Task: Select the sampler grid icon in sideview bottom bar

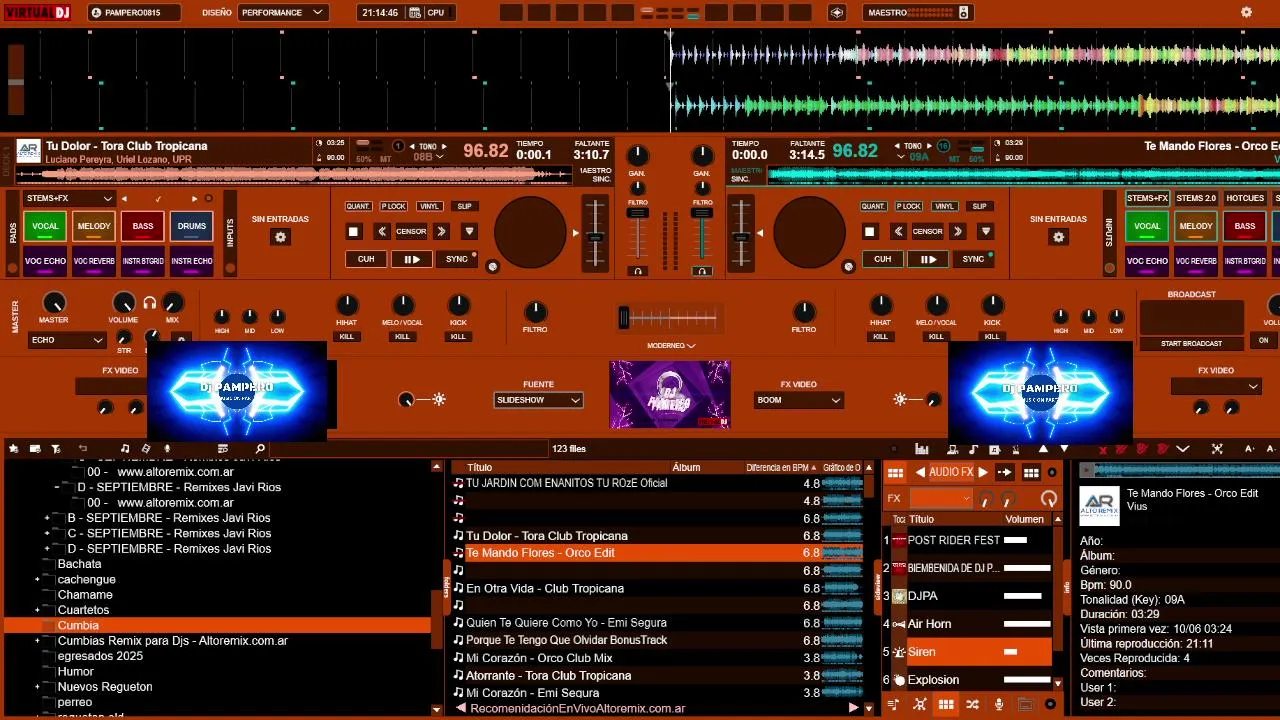Action: point(946,705)
